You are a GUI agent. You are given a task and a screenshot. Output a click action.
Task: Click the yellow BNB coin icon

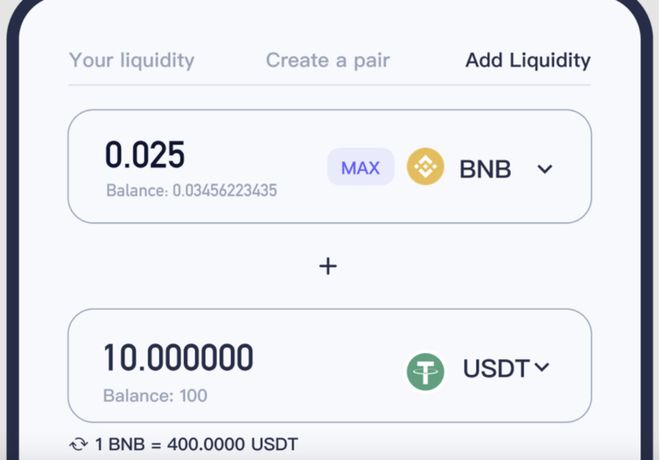pyautogui.click(x=425, y=167)
